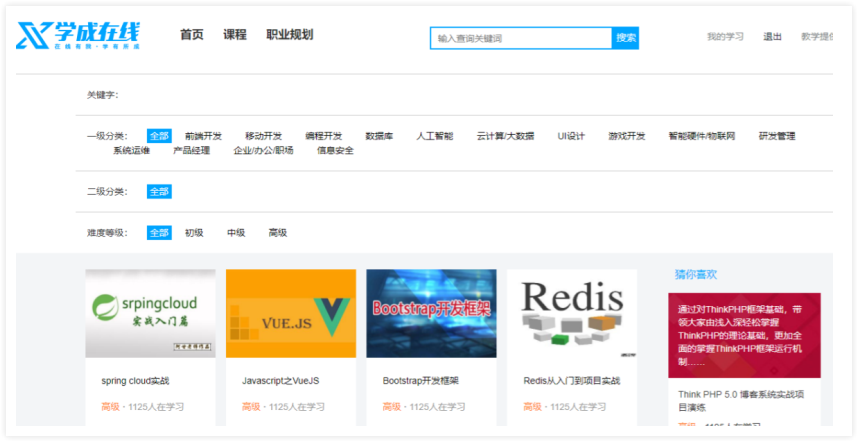Filter by 编程开发 category

click(x=323, y=136)
